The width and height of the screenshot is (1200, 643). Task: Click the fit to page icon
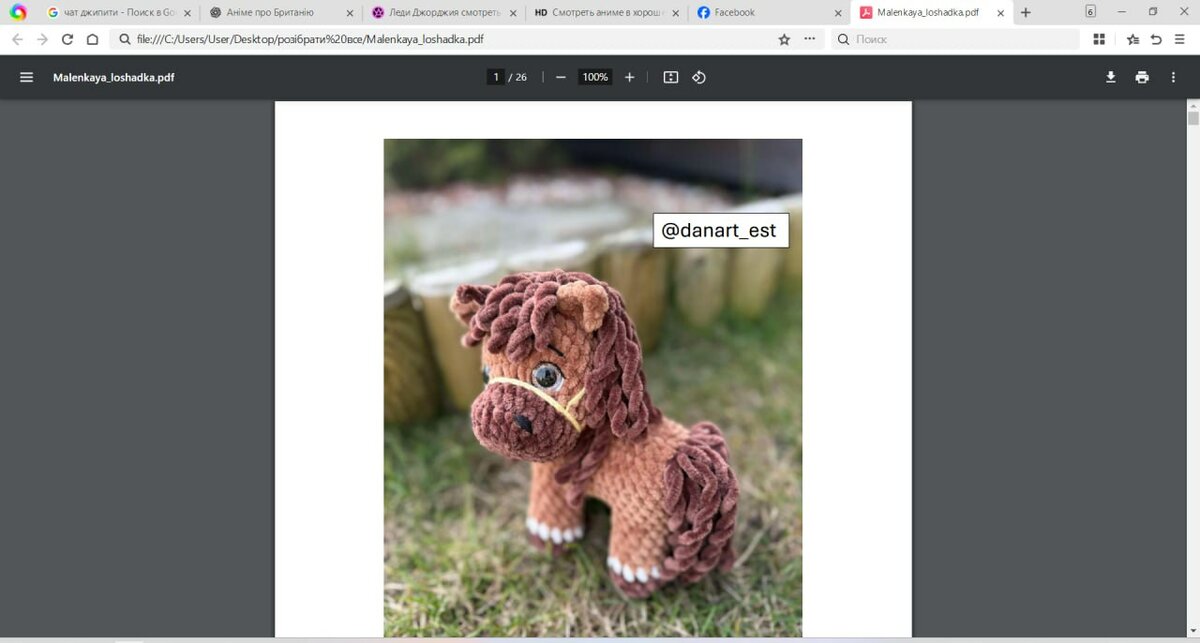pos(671,77)
